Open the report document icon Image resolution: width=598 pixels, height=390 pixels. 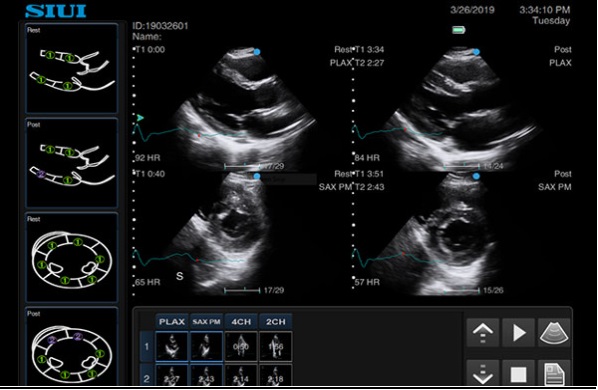coord(554,374)
